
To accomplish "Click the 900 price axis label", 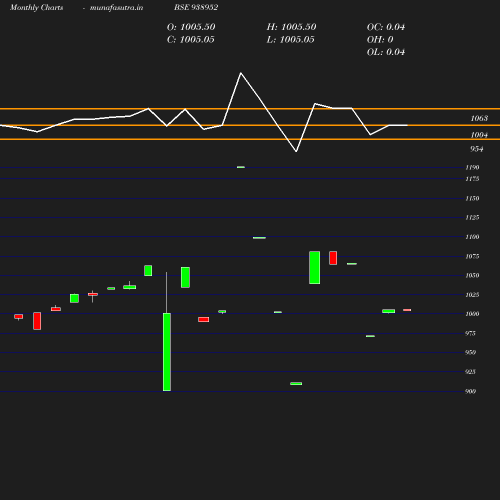I will (470, 391).
